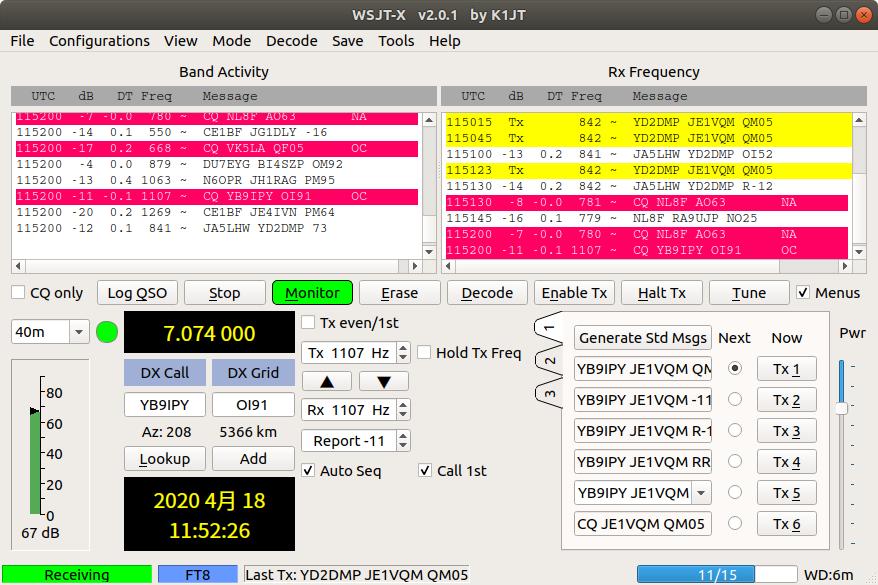This screenshot has height=585, width=878.
Task: Adjust the Tx 1107 Hz stepper
Action: [403, 353]
